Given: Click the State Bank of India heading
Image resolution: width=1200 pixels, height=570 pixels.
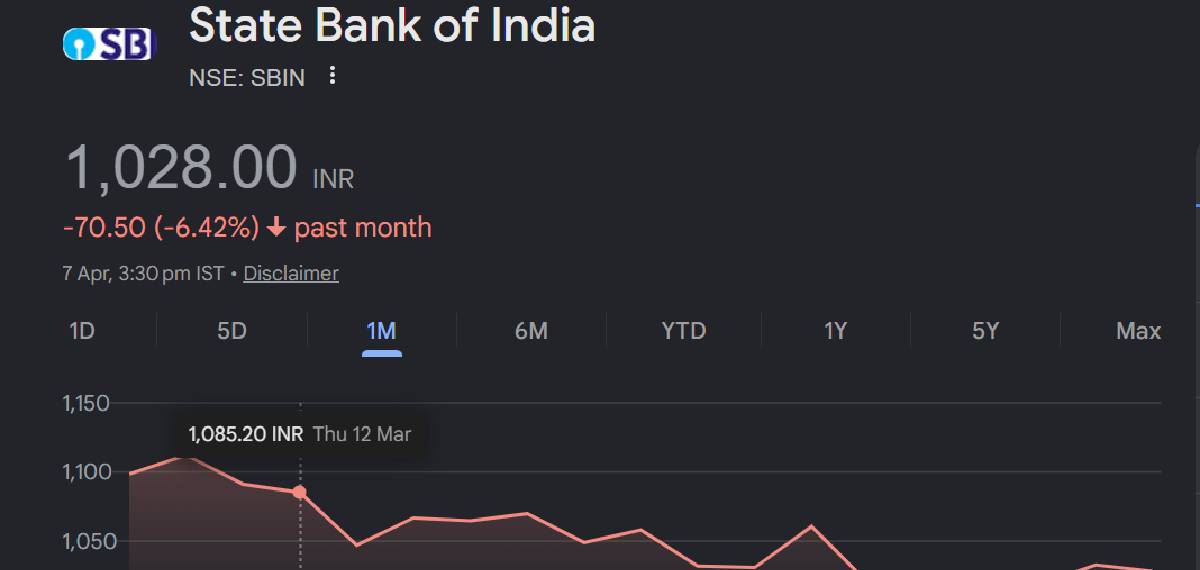Looking at the screenshot, I should click(392, 26).
